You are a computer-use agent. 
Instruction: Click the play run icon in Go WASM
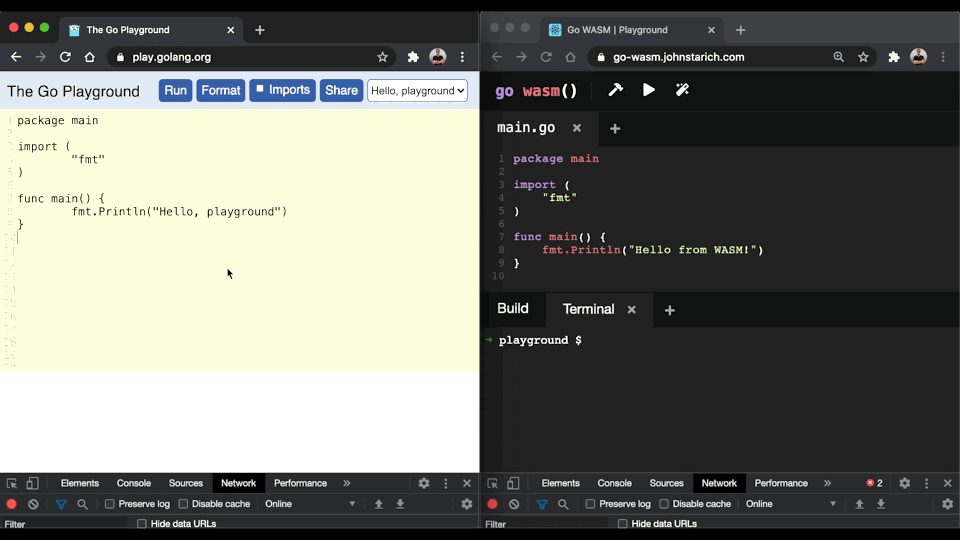tap(648, 90)
